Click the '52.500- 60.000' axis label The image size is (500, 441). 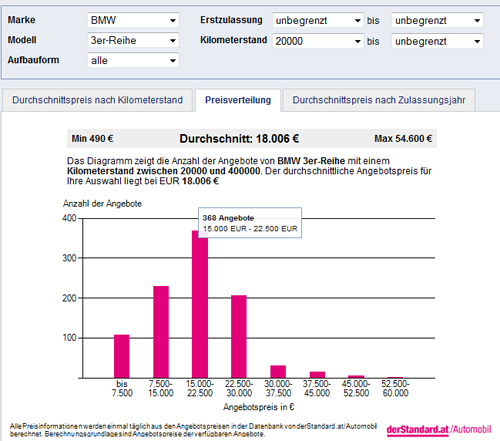pyautogui.click(x=395, y=388)
